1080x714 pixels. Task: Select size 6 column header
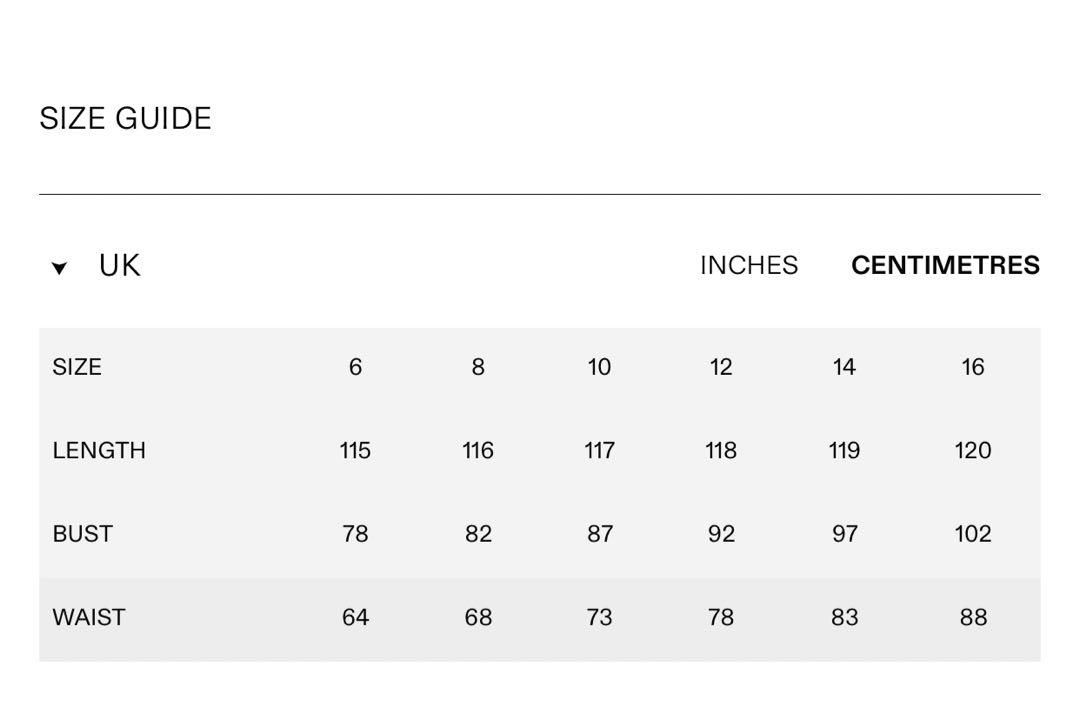click(355, 367)
